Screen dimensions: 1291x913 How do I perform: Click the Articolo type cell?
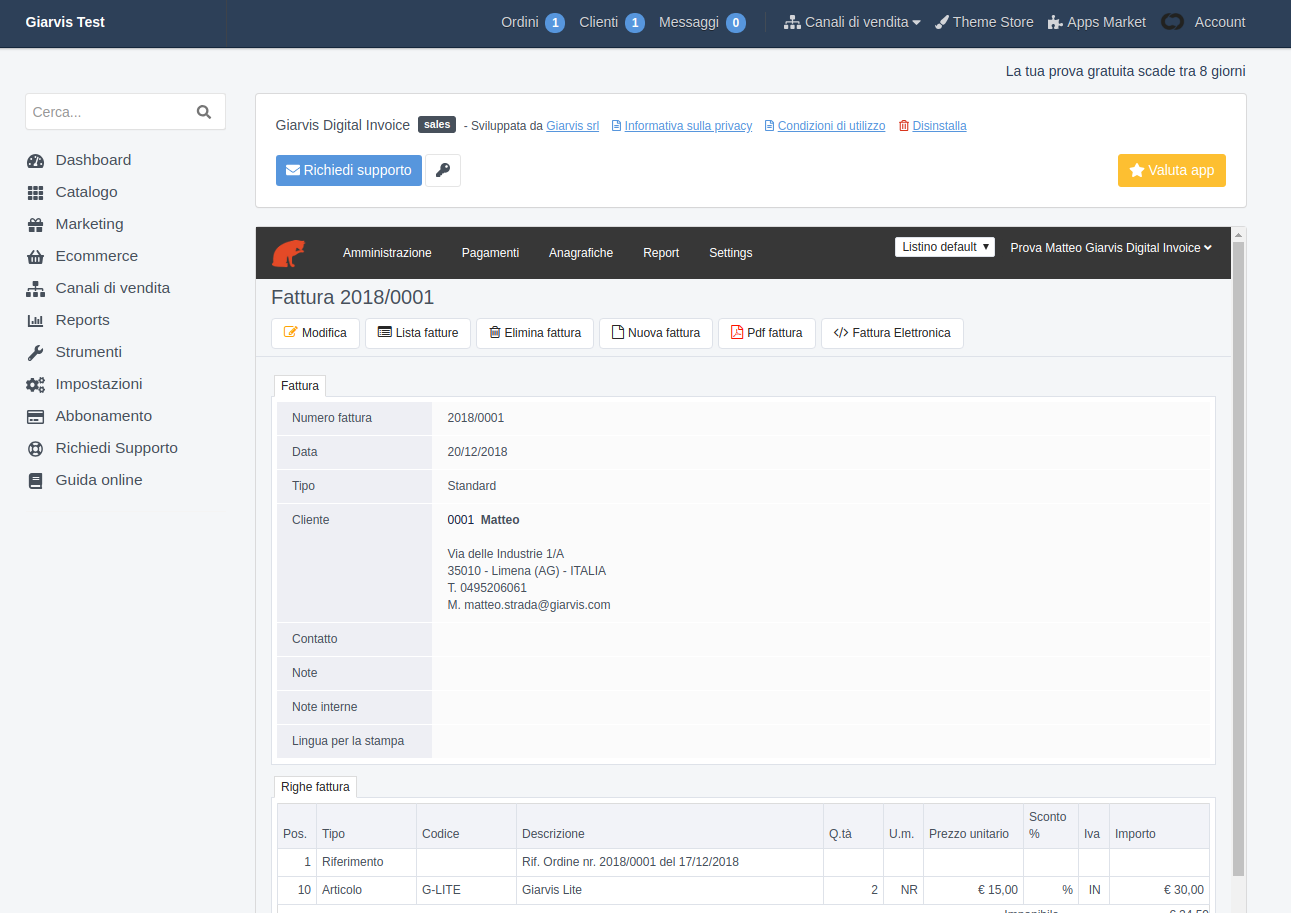(366, 890)
